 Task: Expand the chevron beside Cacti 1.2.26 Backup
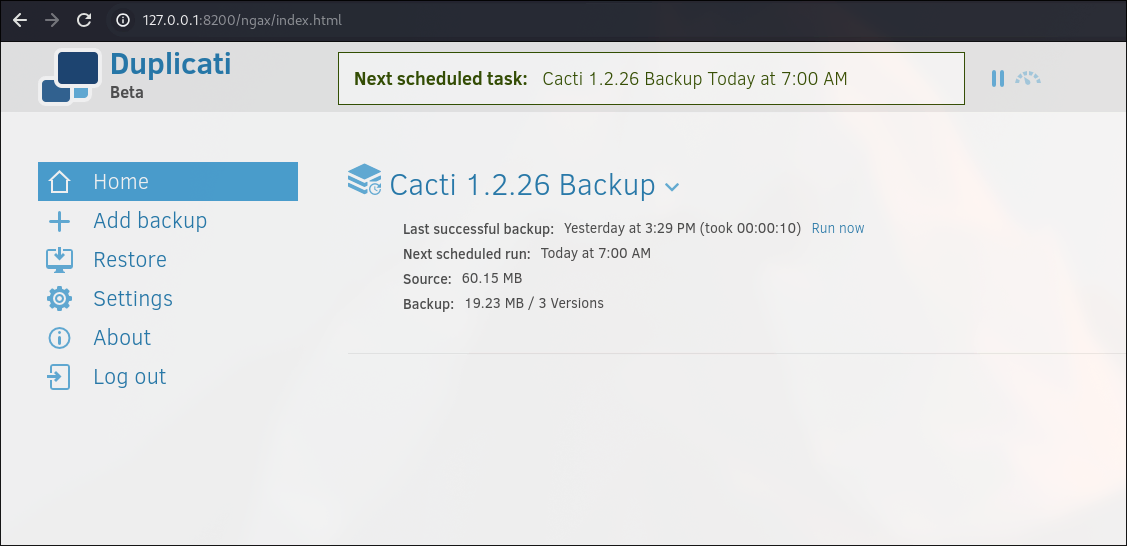(672, 187)
